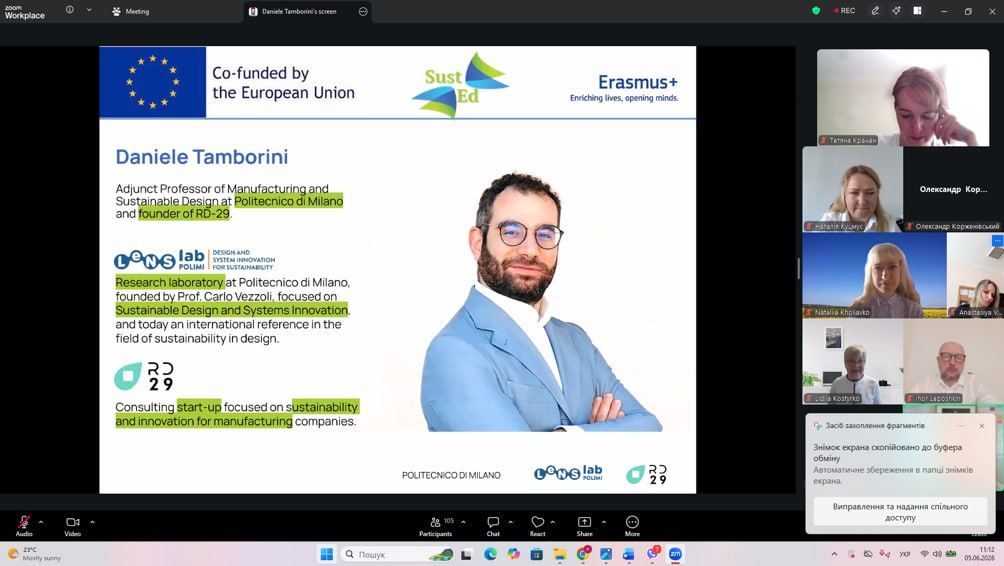Click the Share screen button
This screenshot has width=1004, height=566.
[x=585, y=526]
